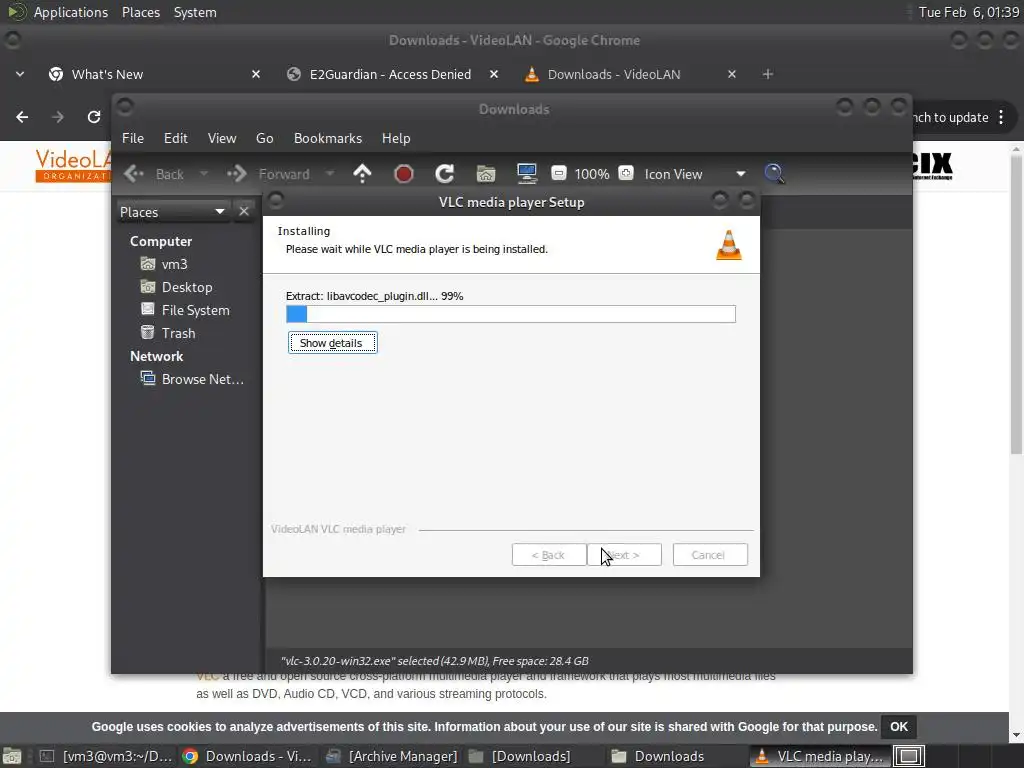1024x768 pixels.
Task: Open the Go menu
Action: pos(264,138)
